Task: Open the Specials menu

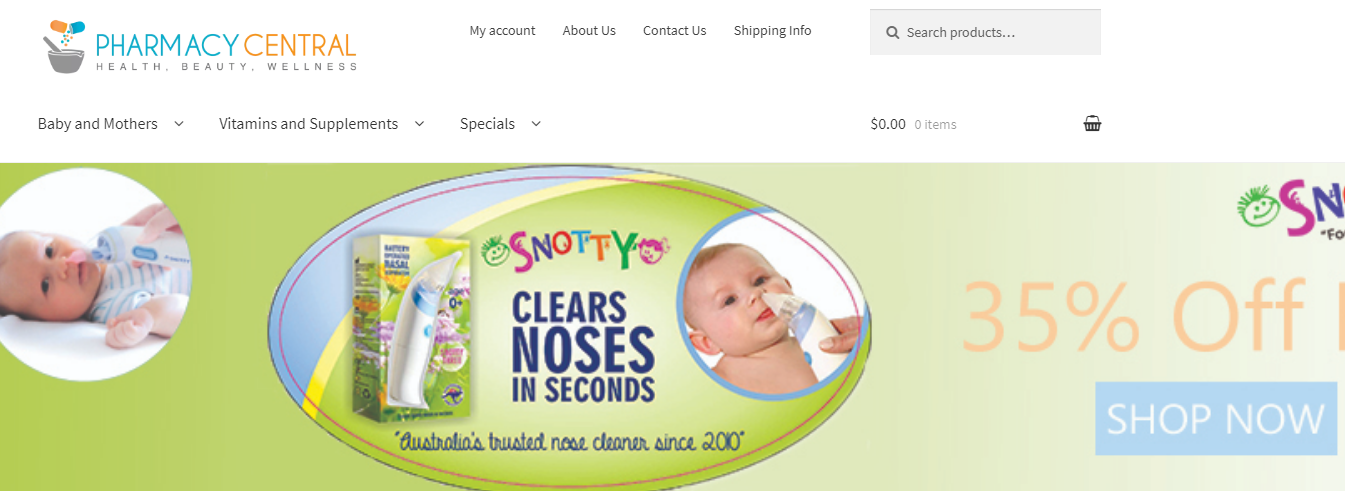Action: 488,124
